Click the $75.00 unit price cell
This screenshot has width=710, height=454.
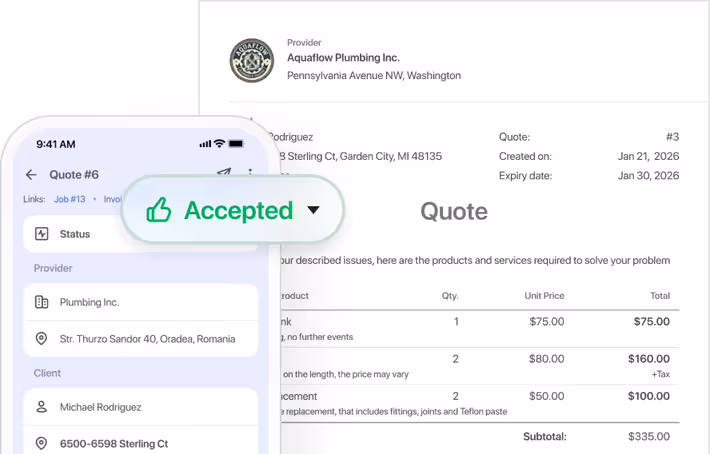pyautogui.click(x=547, y=322)
